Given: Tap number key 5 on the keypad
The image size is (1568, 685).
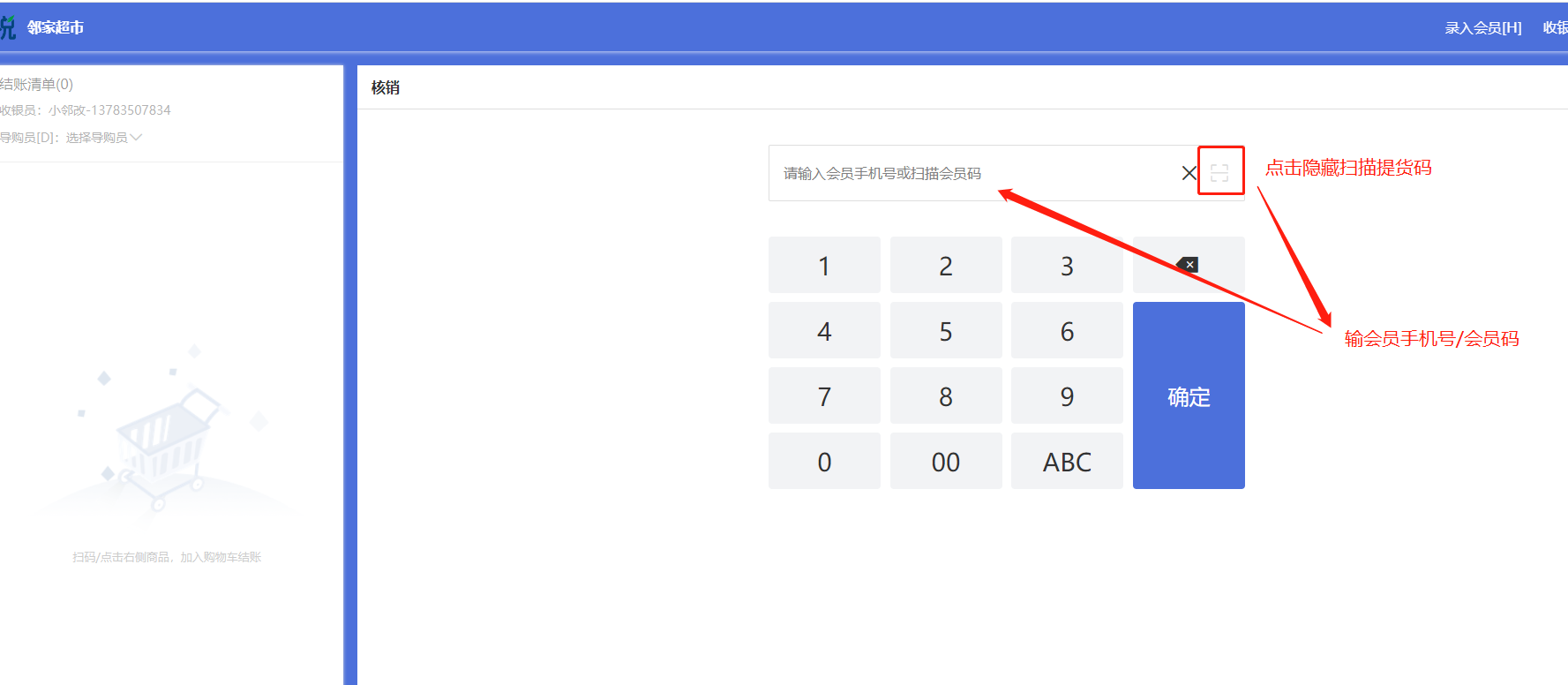Looking at the screenshot, I should coord(946,330).
